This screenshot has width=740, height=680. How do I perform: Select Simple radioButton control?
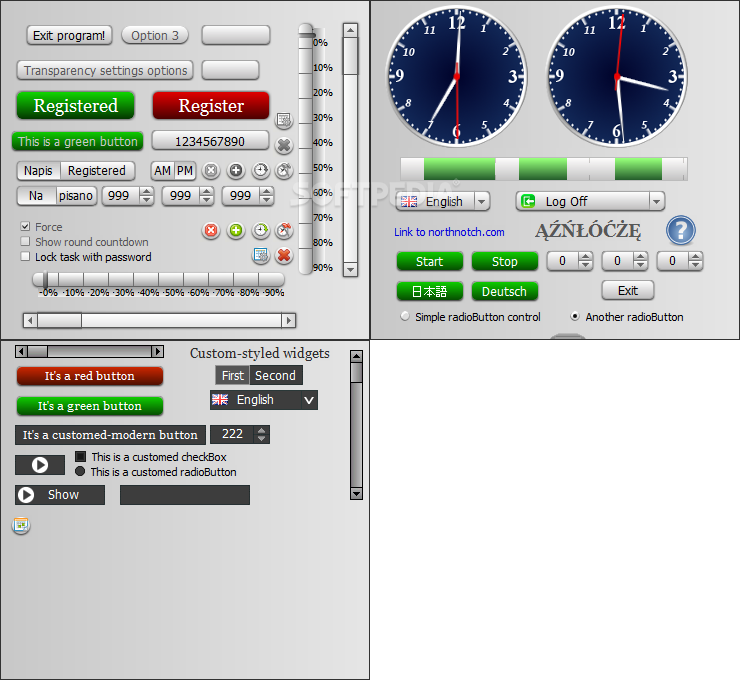coord(405,316)
